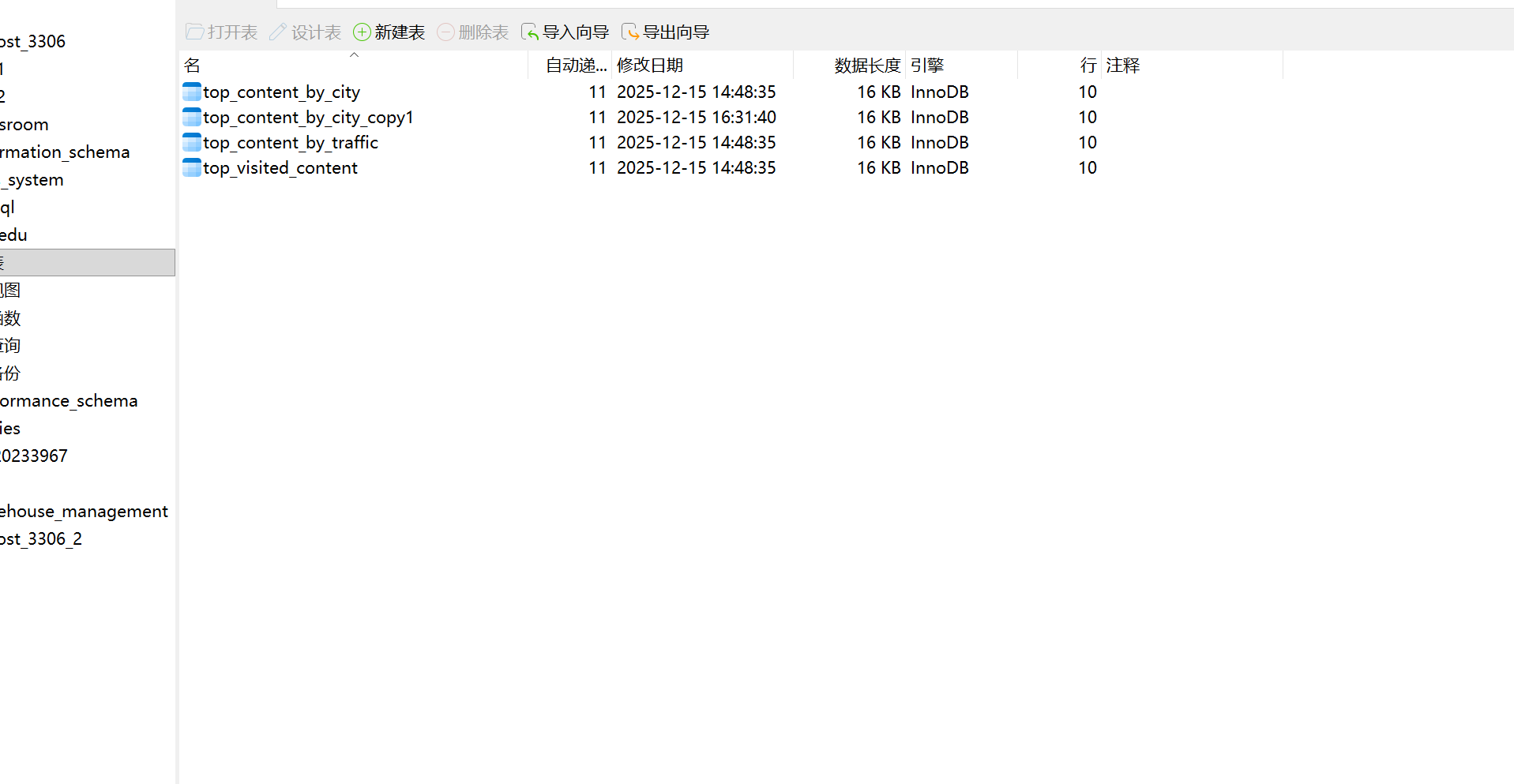Screen dimensions: 1514x784
Task: Sort by the 数据长度 column header
Action: pyautogui.click(x=849, y=66)
